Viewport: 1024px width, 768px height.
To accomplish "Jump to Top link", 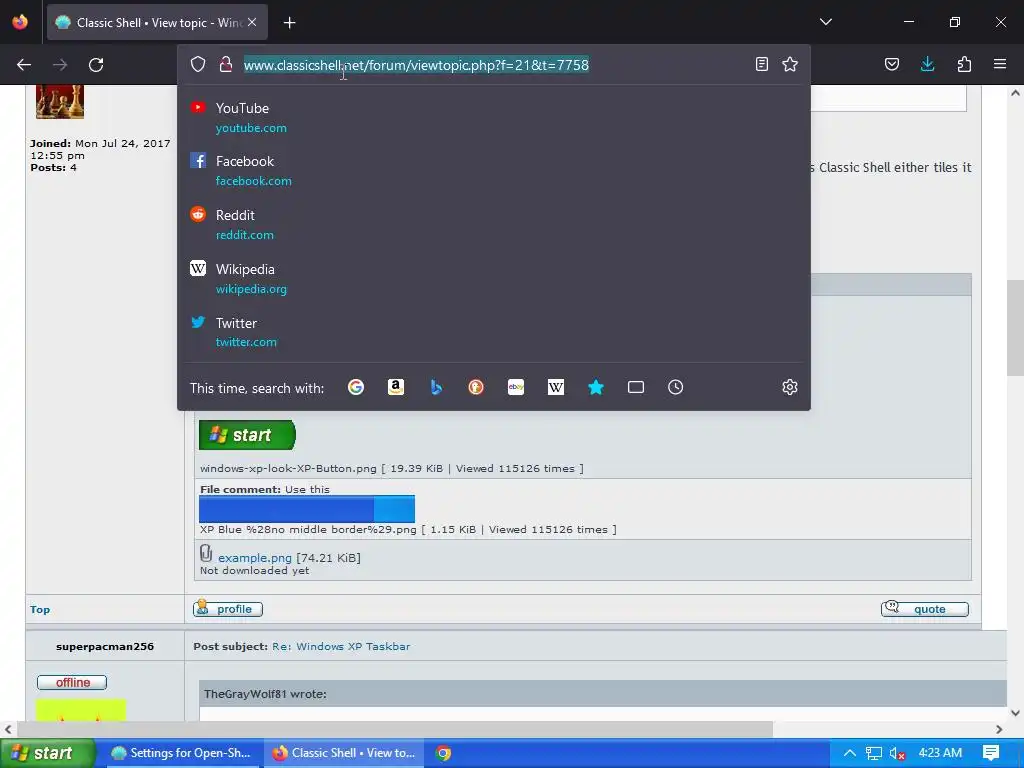I will tap(40, 609).
